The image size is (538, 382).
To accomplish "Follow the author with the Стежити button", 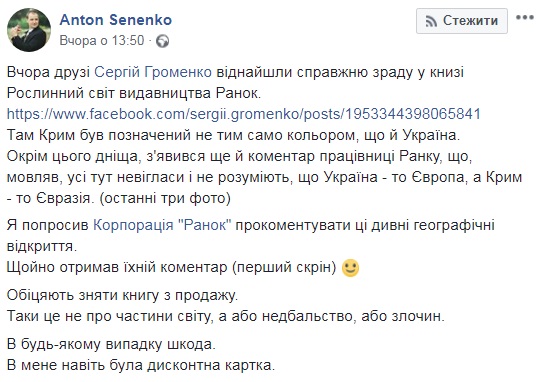I will pos(462,21).
